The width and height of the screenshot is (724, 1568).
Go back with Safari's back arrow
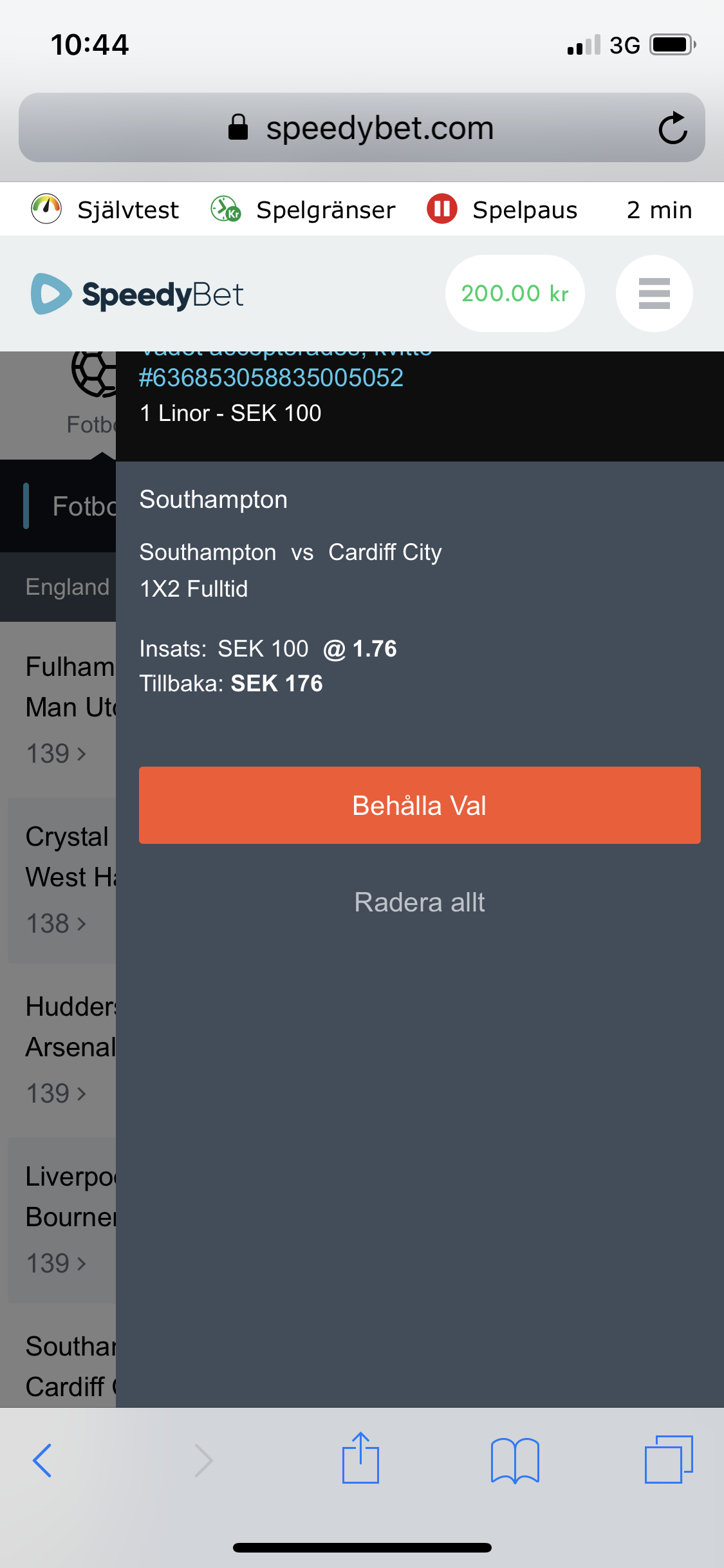point(42,1461)
